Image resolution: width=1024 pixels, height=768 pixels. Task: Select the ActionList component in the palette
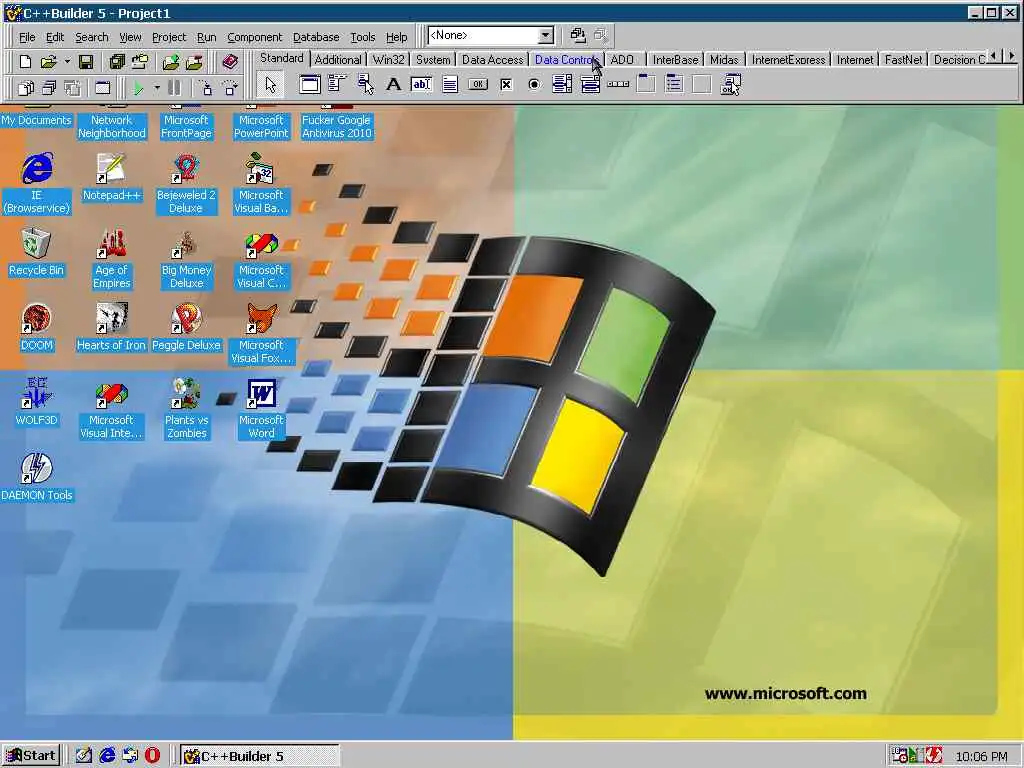(x=730, y=84)
